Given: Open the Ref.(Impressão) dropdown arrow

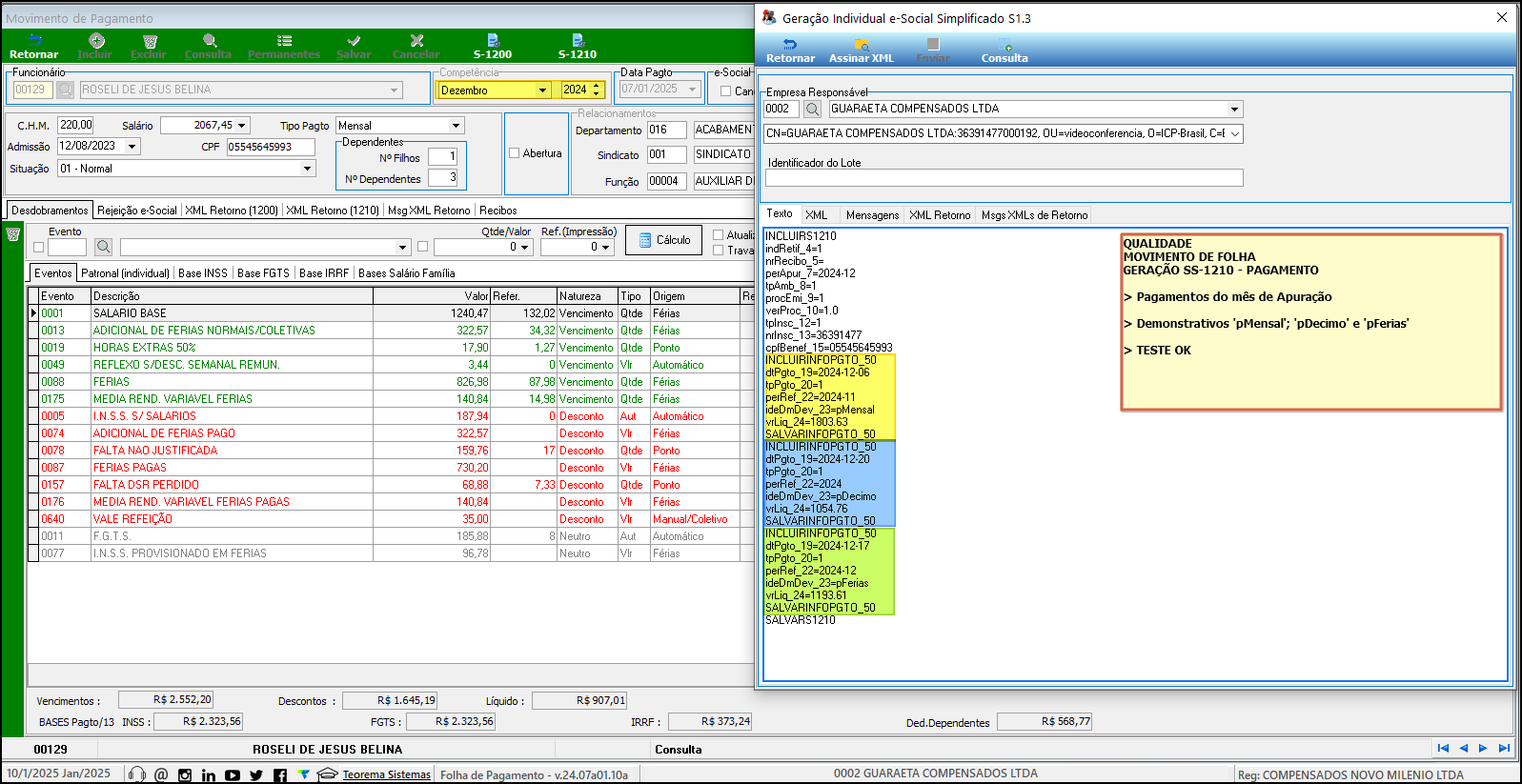Looking at the screenshot, I should pyautogui.click(x=605, y=248).
